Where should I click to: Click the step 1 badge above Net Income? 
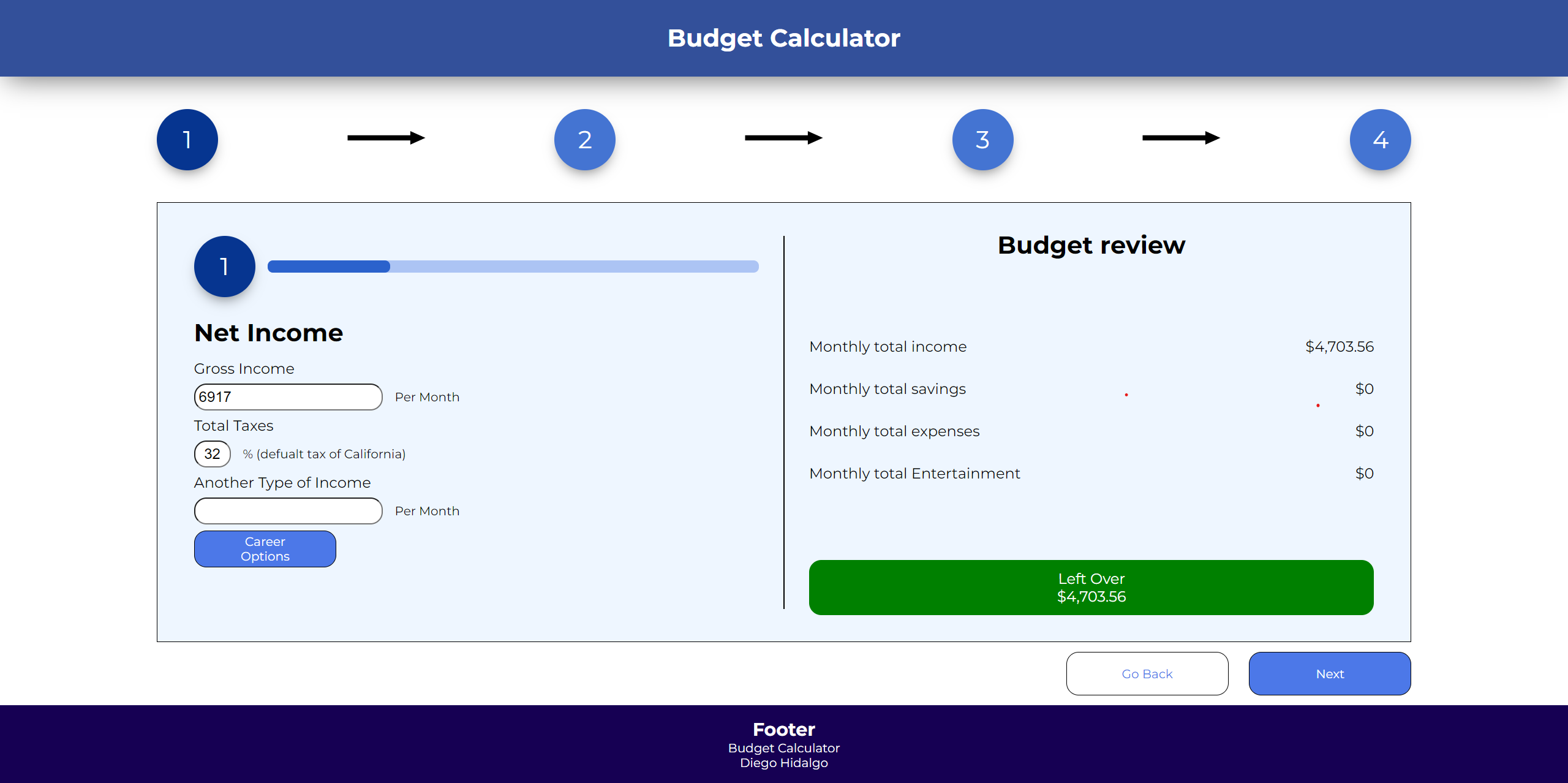(225, 267)
